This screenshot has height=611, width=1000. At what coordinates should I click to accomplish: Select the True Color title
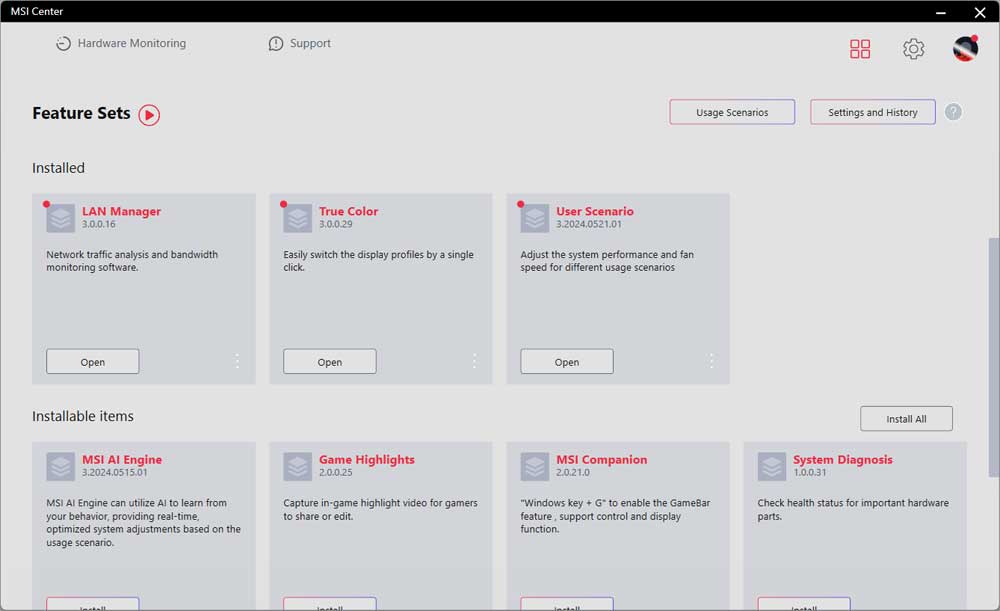click(348, 211)
